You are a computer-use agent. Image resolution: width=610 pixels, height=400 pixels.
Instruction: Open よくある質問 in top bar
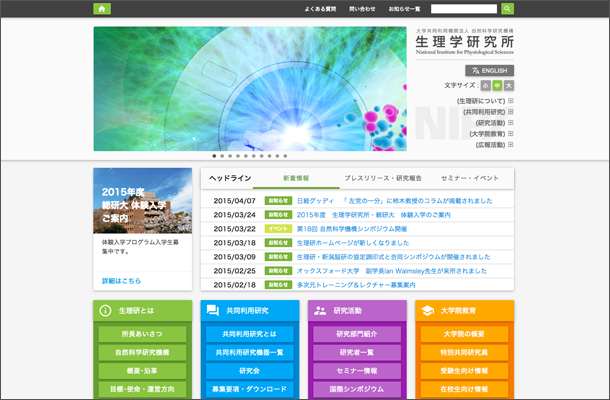point(320,9)
